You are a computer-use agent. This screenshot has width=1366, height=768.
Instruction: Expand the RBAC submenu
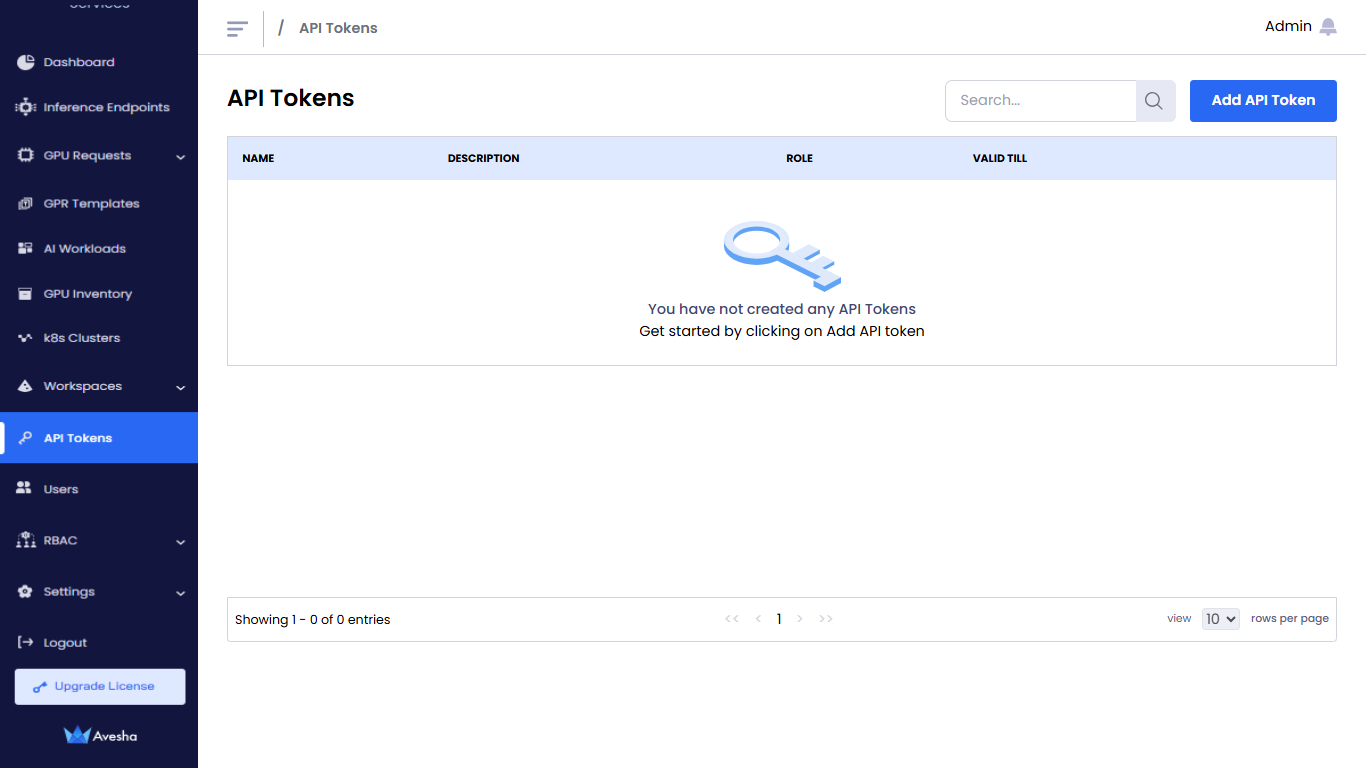click(180, 542)
